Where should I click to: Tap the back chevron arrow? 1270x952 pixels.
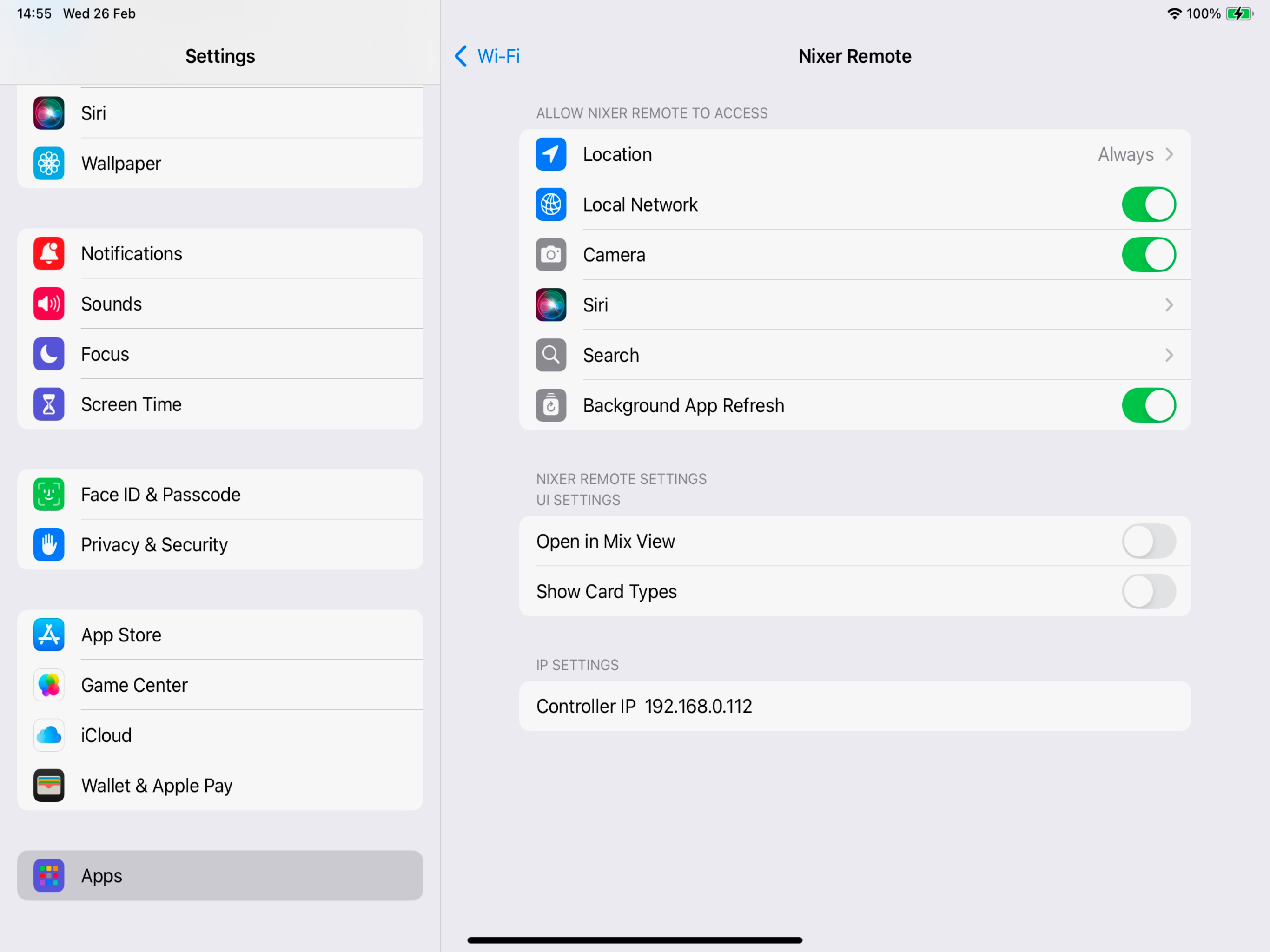point(461,56)
